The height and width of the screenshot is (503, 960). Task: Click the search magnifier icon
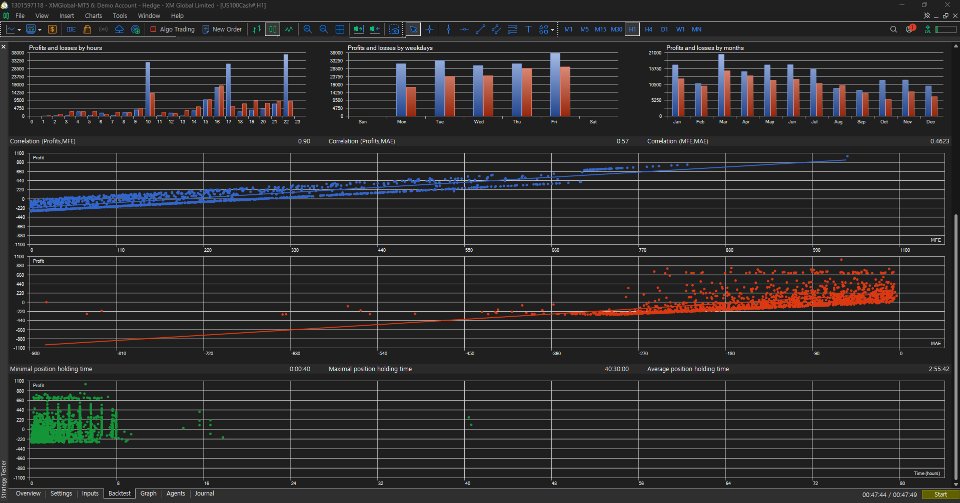tap(893, 29)
